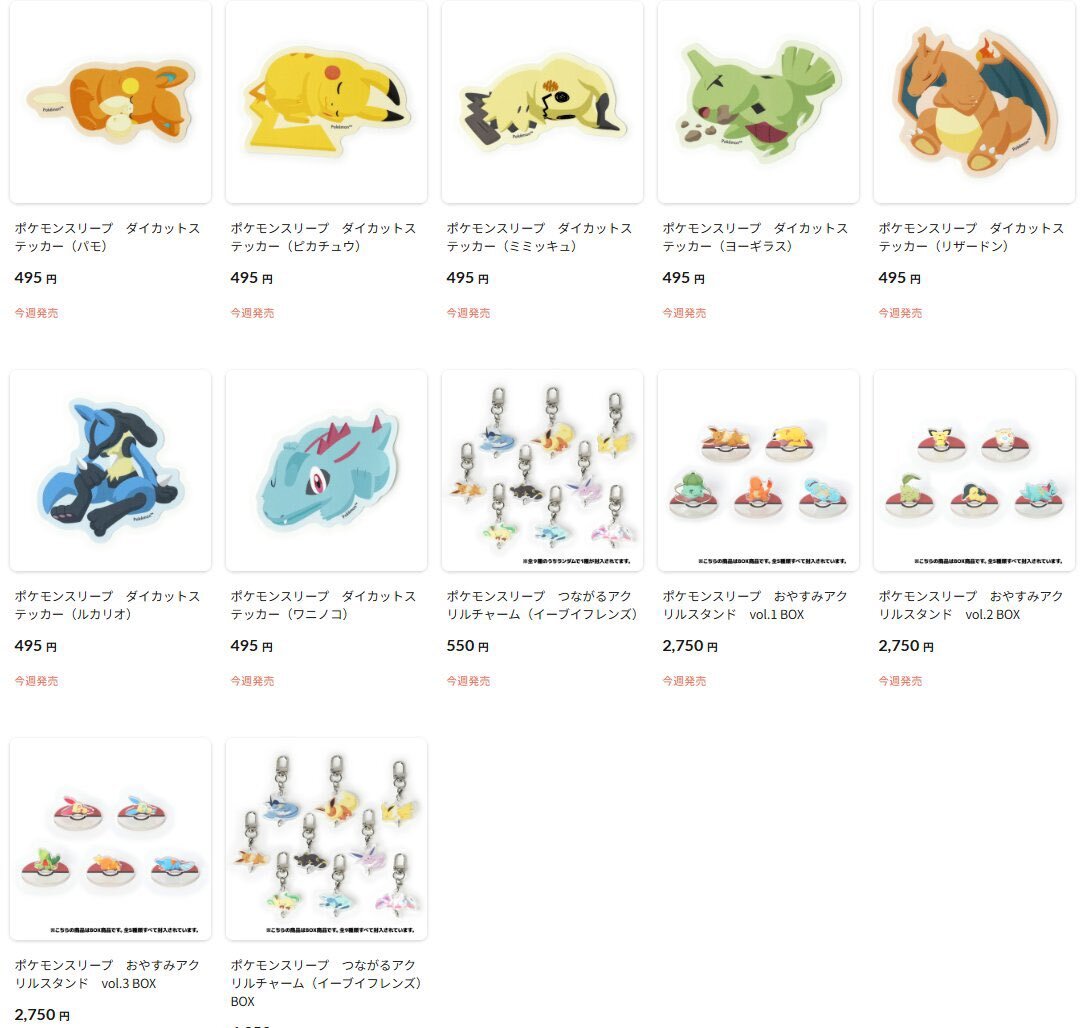Screen dimensions: 1082x1028
Task: View the acrylic stand vol.3 BOX image
Action: tap(110, 839)
